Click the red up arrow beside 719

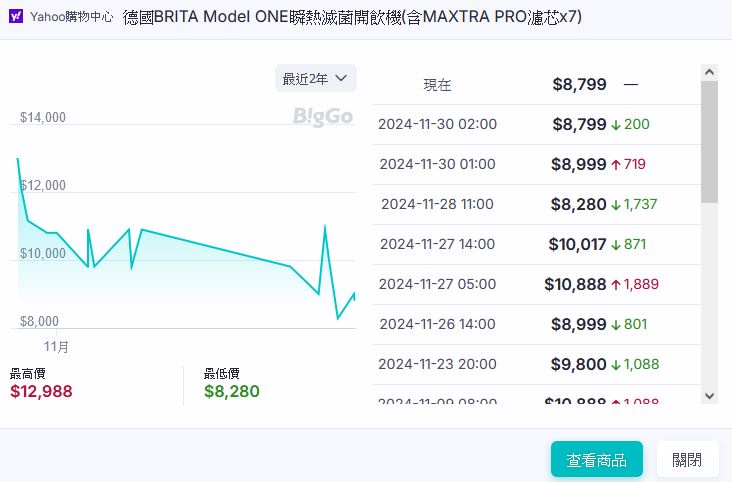click(616, 164)
